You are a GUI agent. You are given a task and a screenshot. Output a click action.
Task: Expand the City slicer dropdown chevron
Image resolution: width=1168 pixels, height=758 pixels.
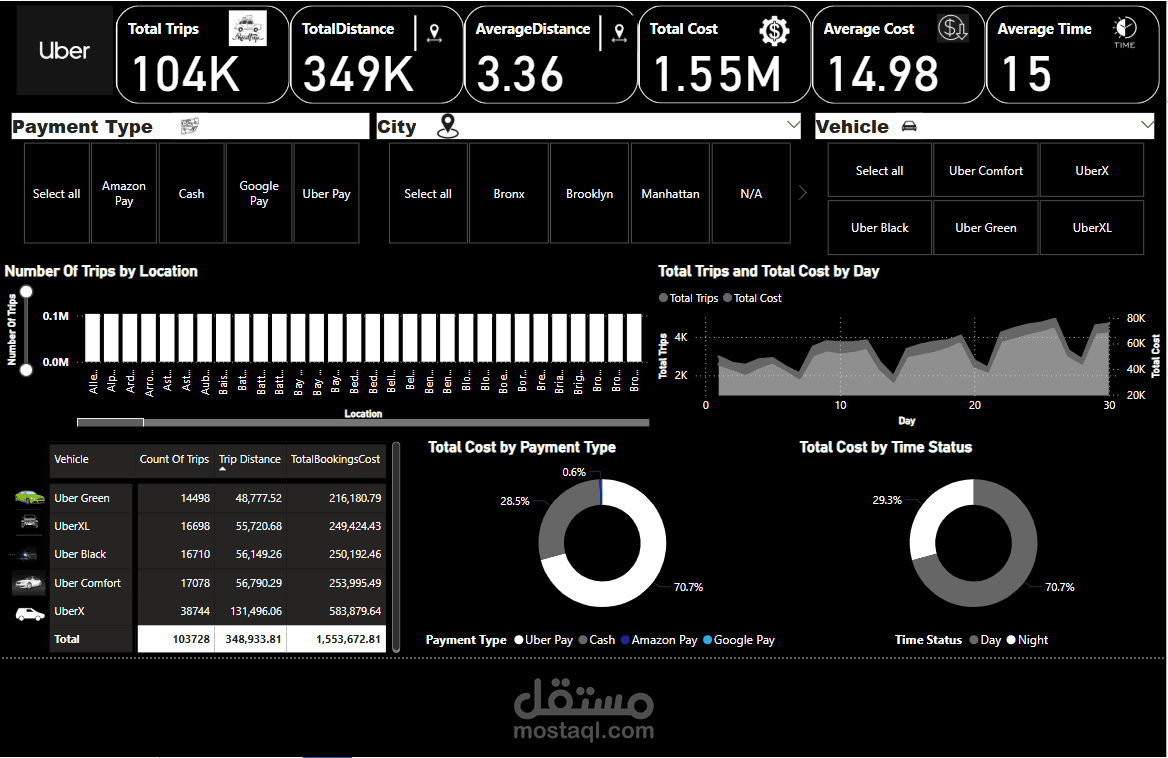(793, 124)
